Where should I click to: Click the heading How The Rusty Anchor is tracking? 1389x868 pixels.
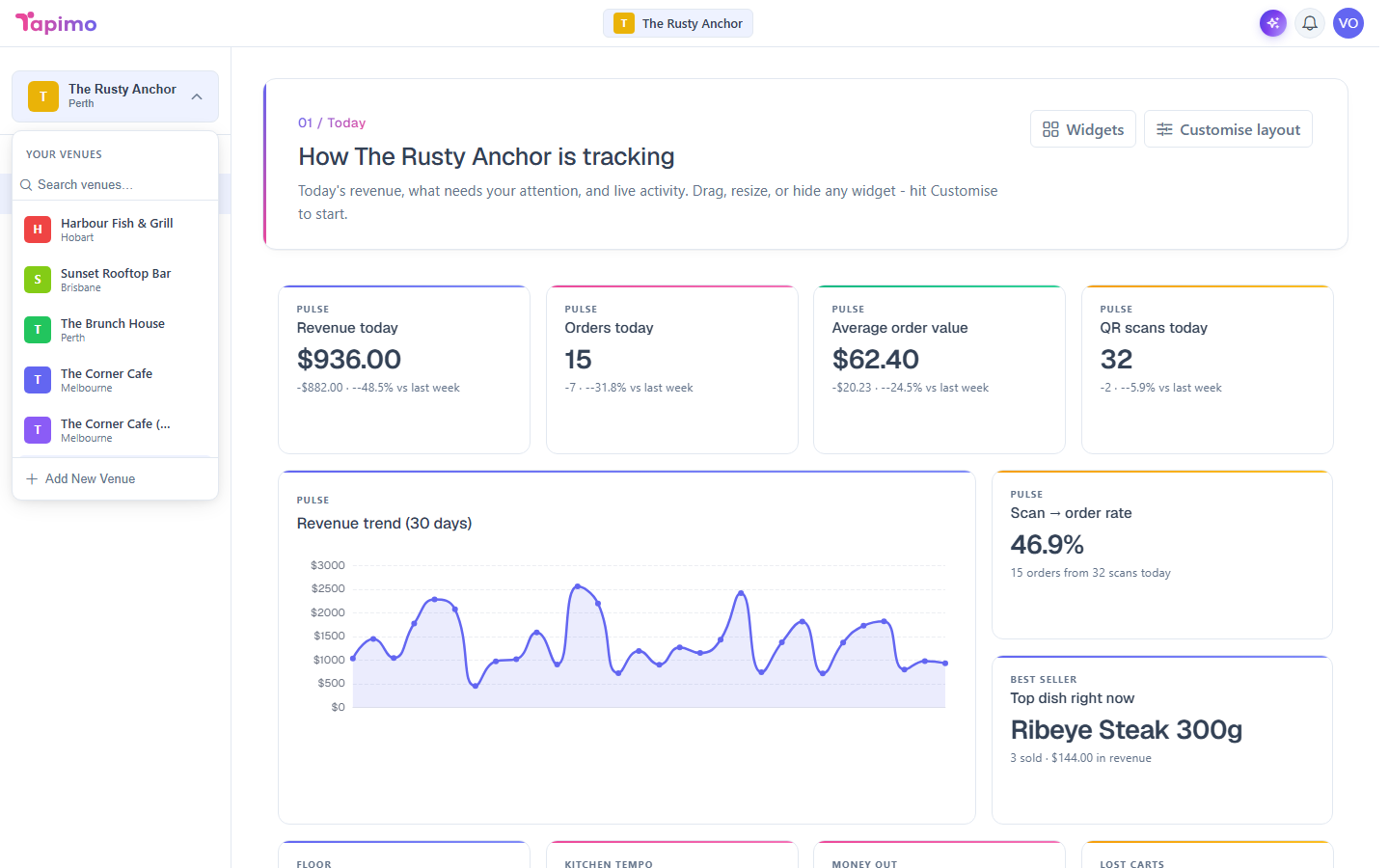(x=486, y=157)
